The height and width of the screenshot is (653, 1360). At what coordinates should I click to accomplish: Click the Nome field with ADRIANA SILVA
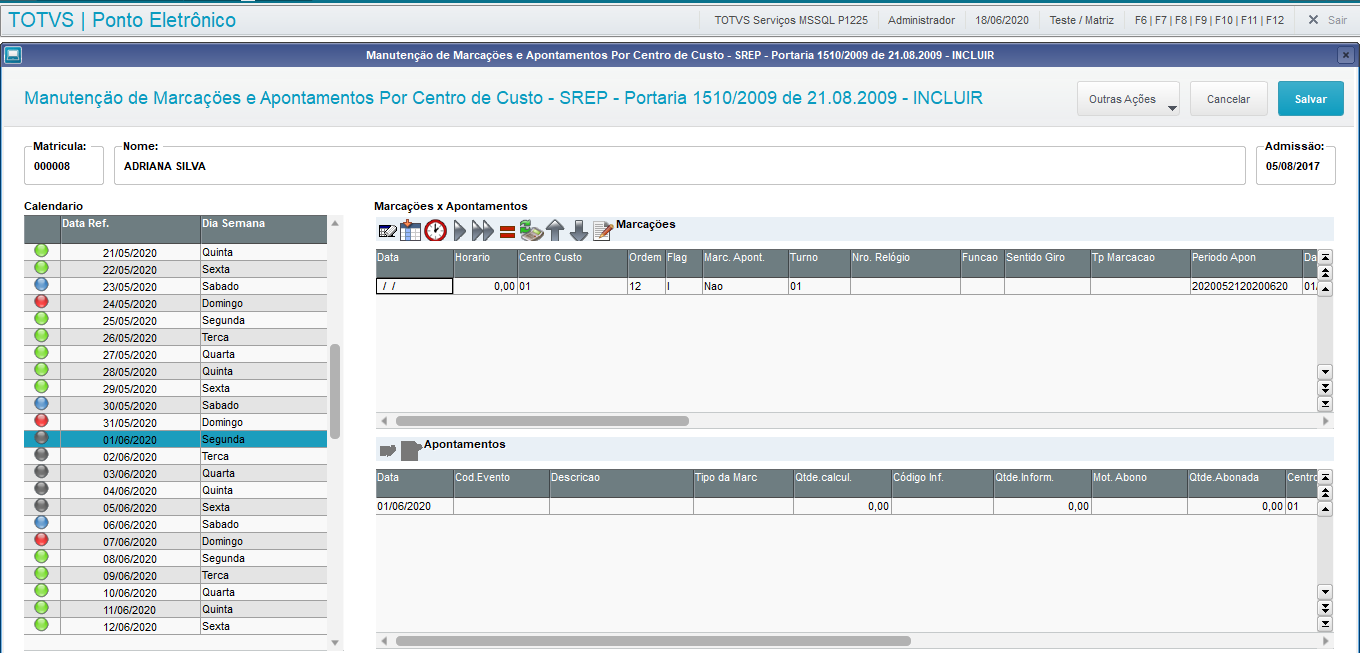(x=681, y=166)
